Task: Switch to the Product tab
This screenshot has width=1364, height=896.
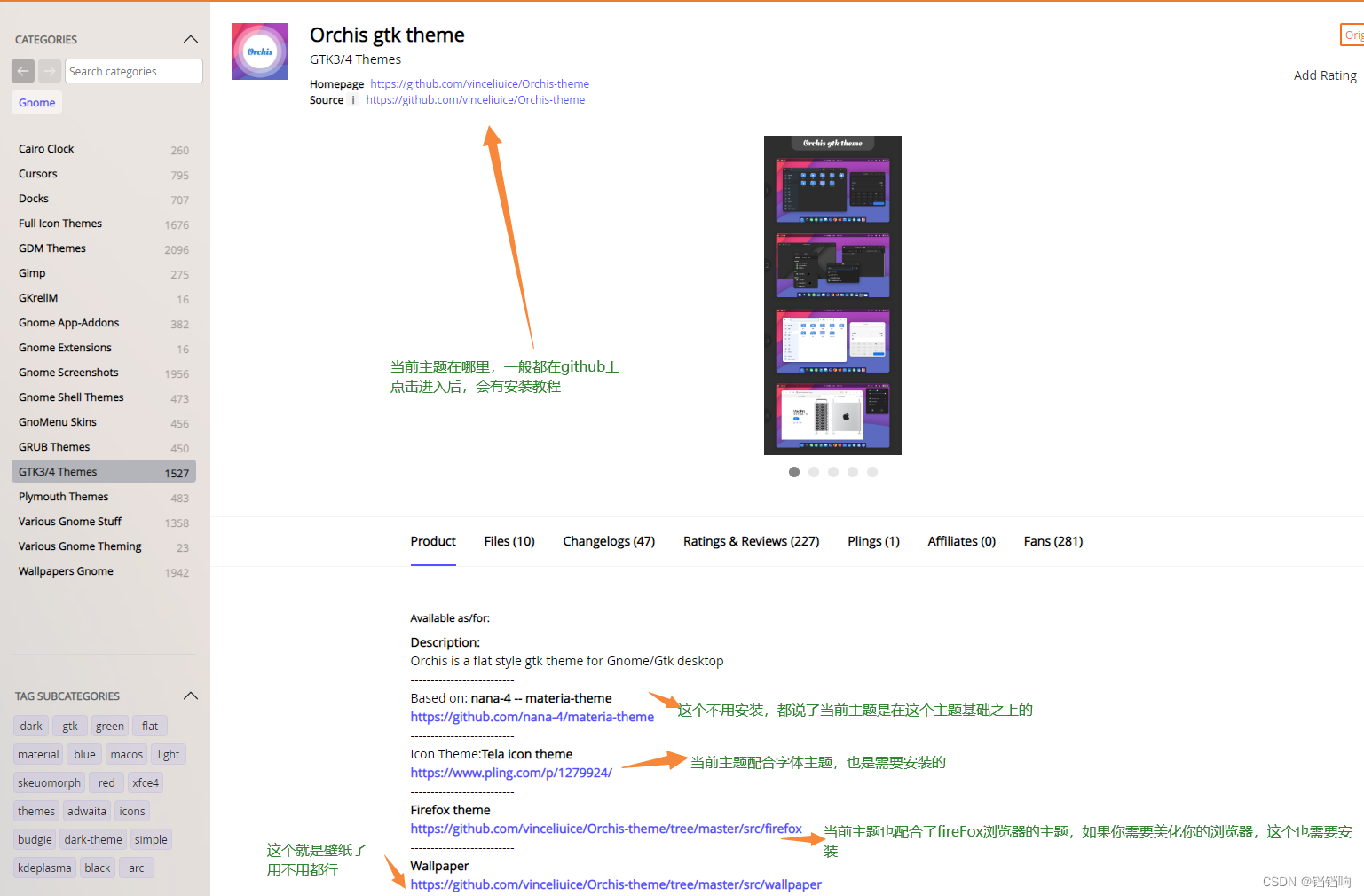Action: pyautogui.click(x=433, y=541)
